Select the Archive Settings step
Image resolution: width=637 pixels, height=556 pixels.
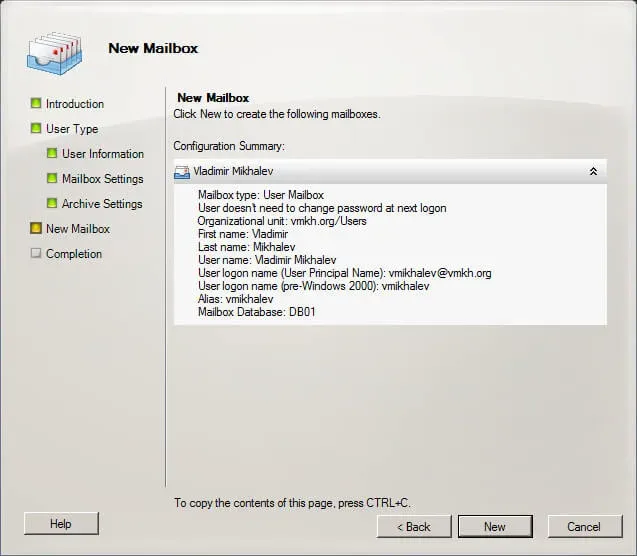102,203
